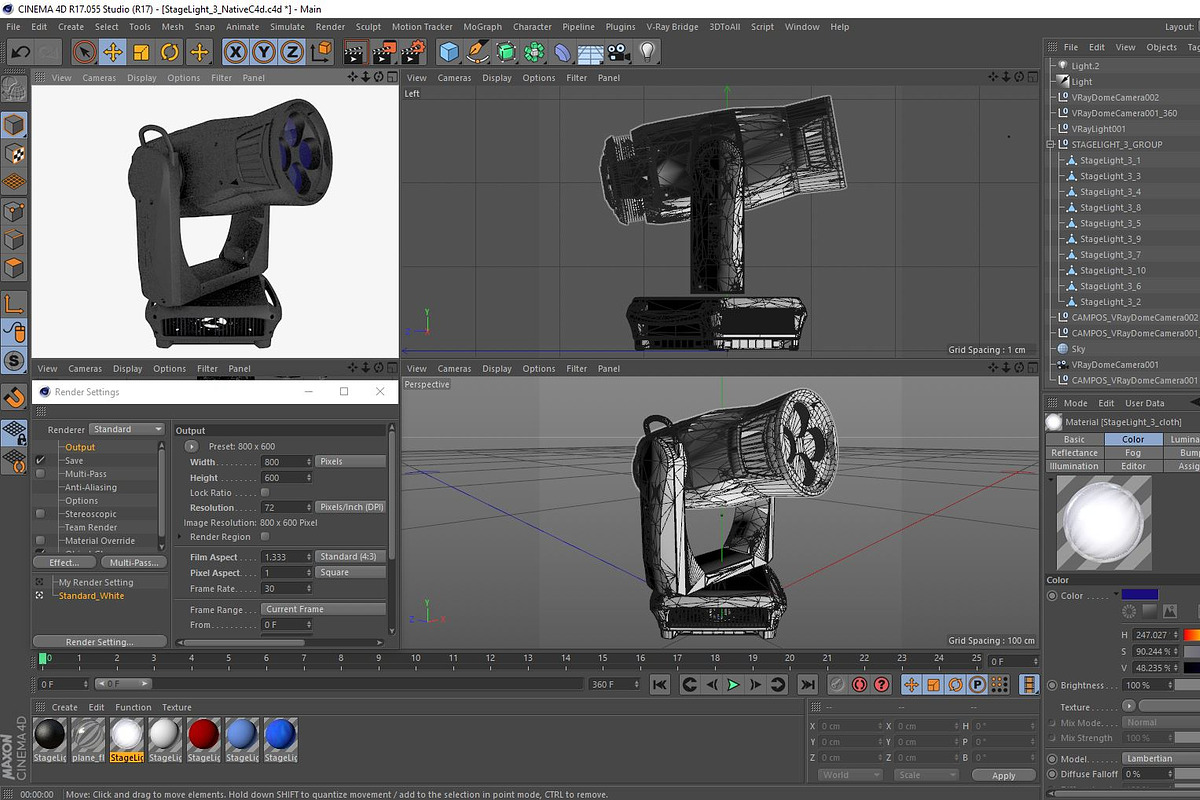Add a Light using bulb icon
The height and width of the screenshot is (800, 1200).
648,51
